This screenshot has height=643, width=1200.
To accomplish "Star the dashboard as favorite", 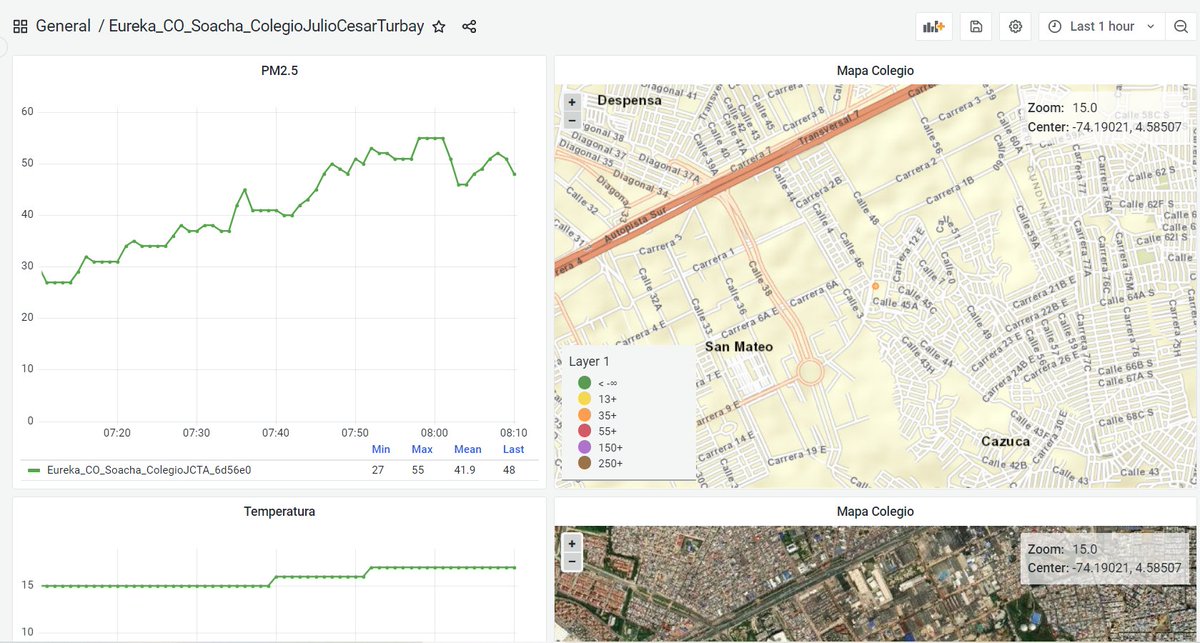I will [x=438, y=27].
